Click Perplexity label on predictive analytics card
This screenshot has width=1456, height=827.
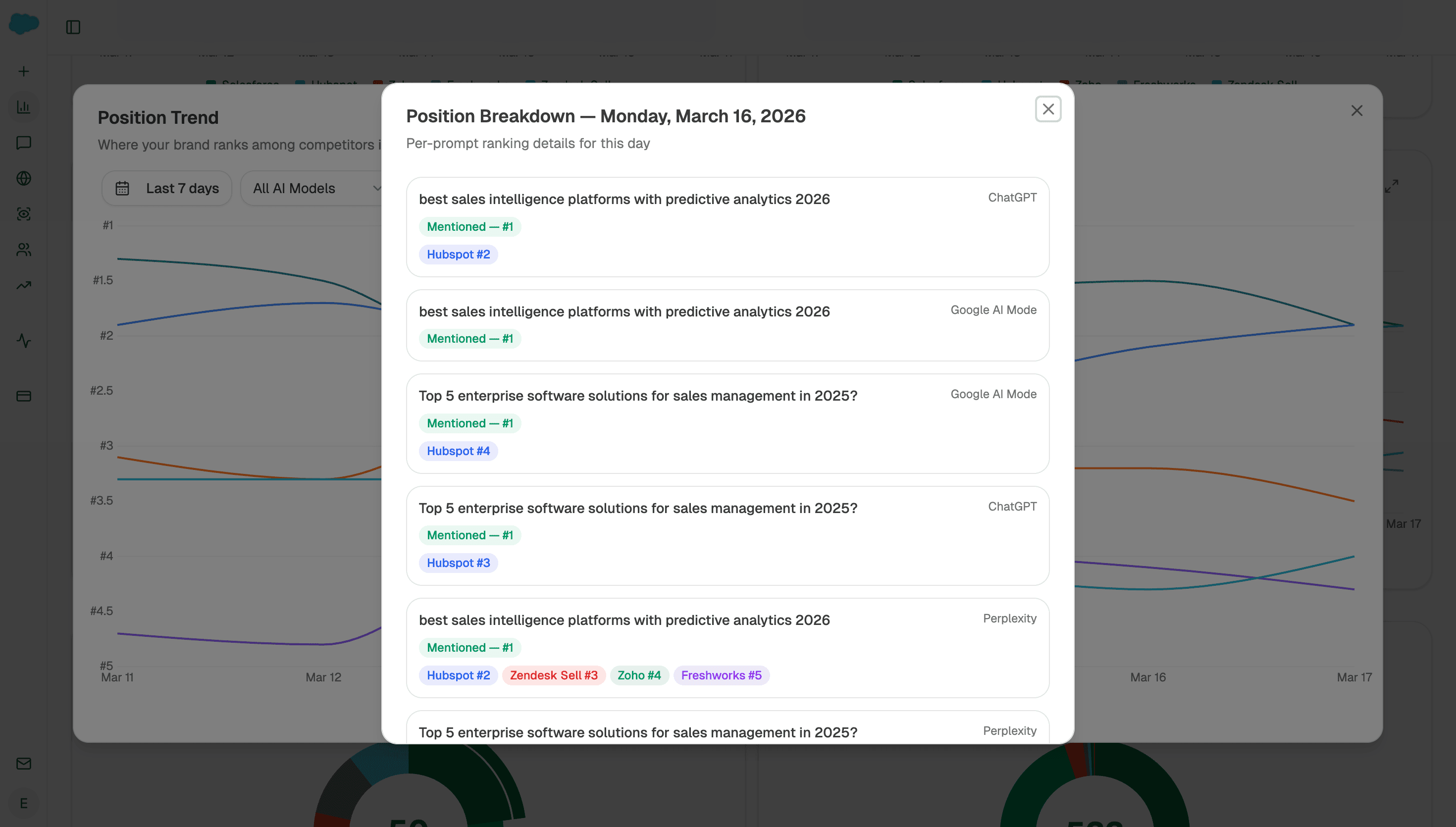[1010, 619]
